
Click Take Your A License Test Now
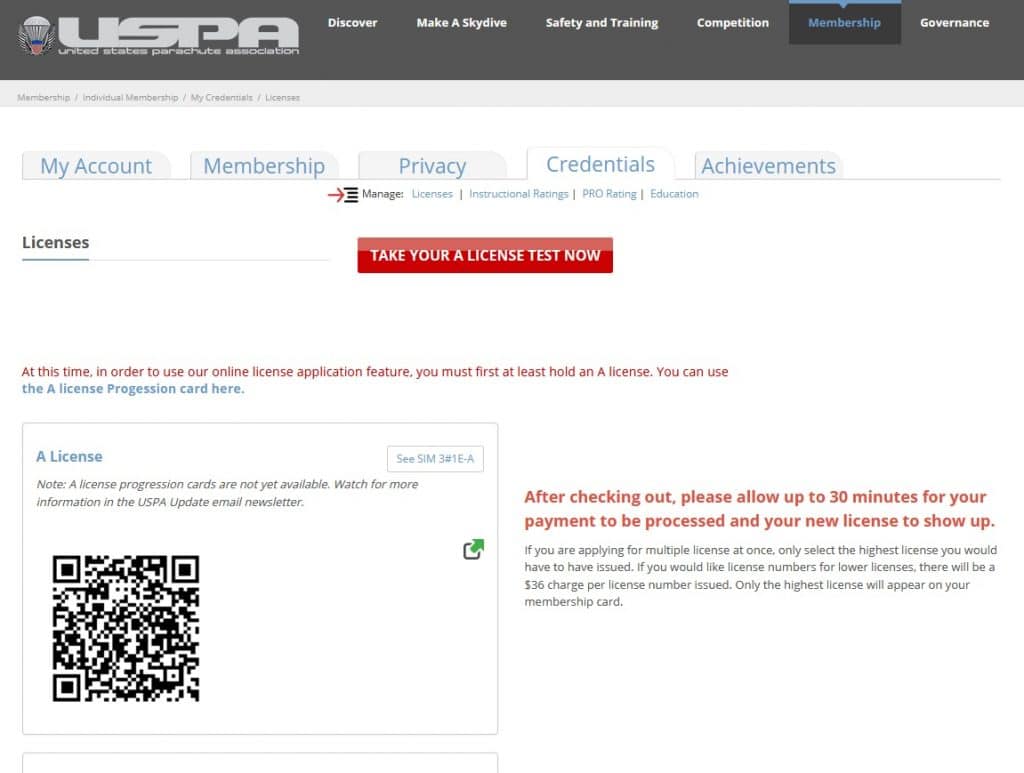click(485, 255)
